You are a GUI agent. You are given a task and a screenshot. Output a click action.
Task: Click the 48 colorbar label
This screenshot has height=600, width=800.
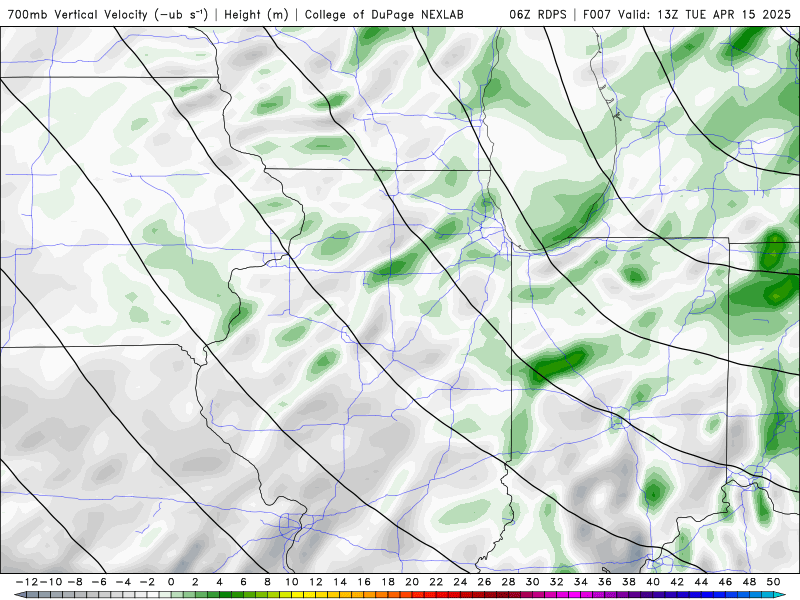pos(749,582)
